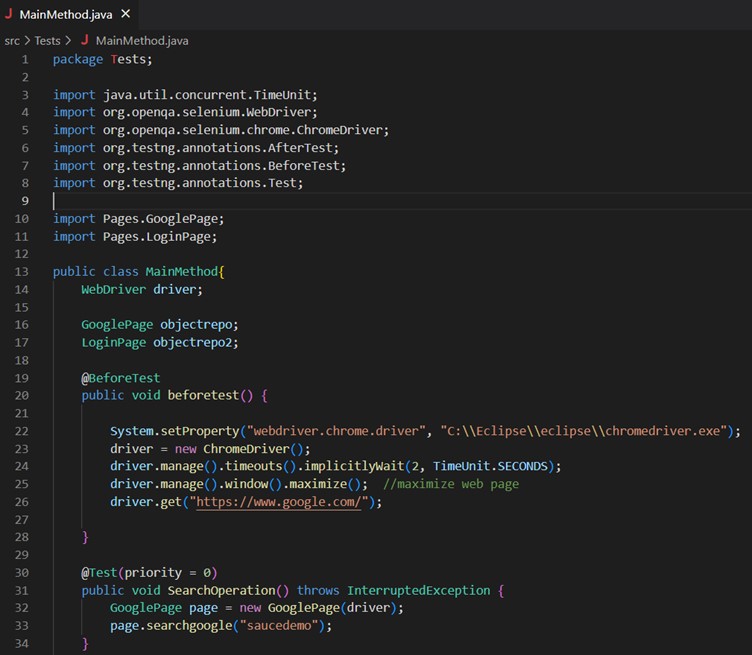Click 'maximize()' method call
752x655 pixels.
[325, 484]
